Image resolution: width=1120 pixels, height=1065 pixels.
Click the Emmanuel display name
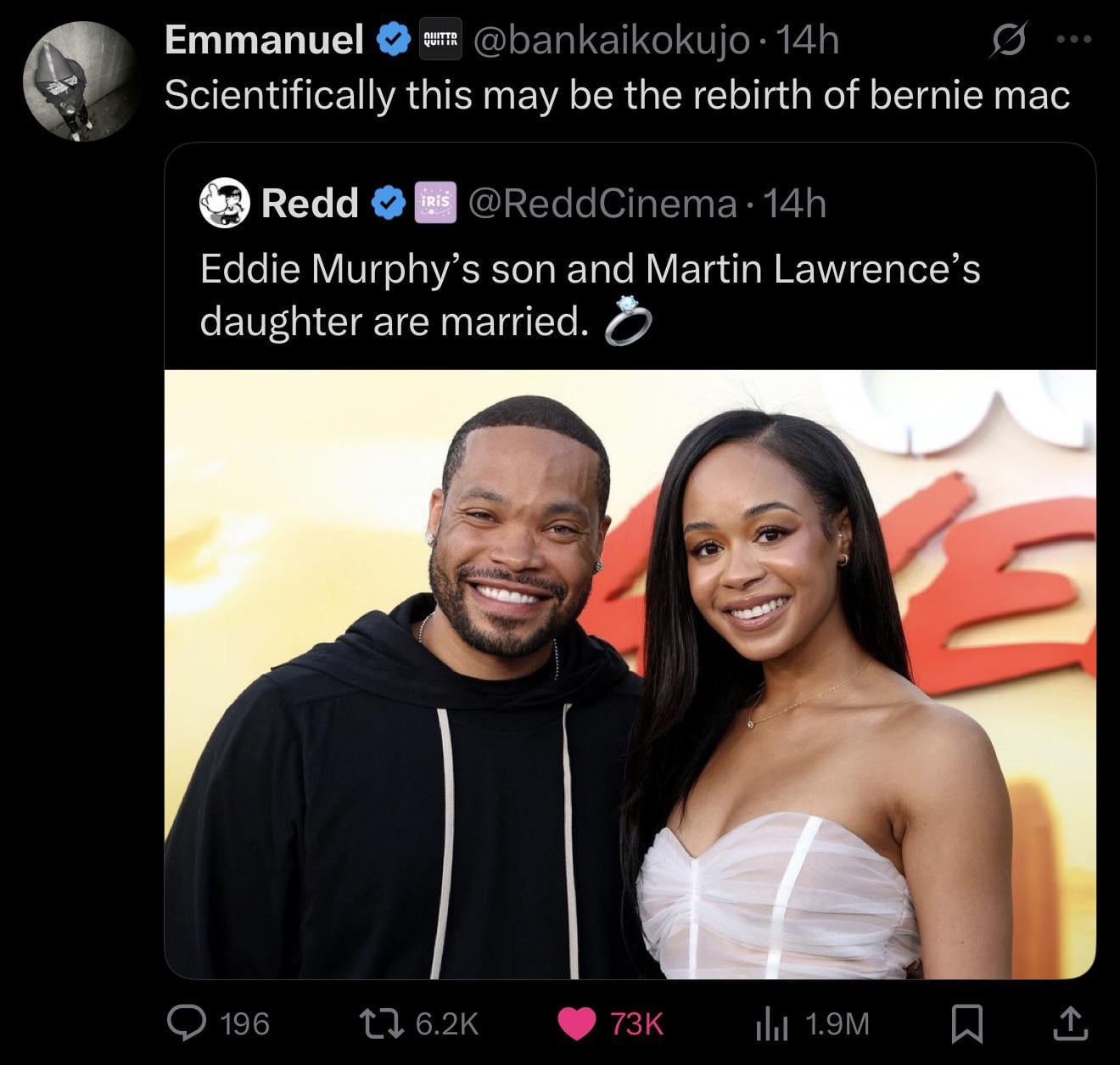[x=264, y=40]
